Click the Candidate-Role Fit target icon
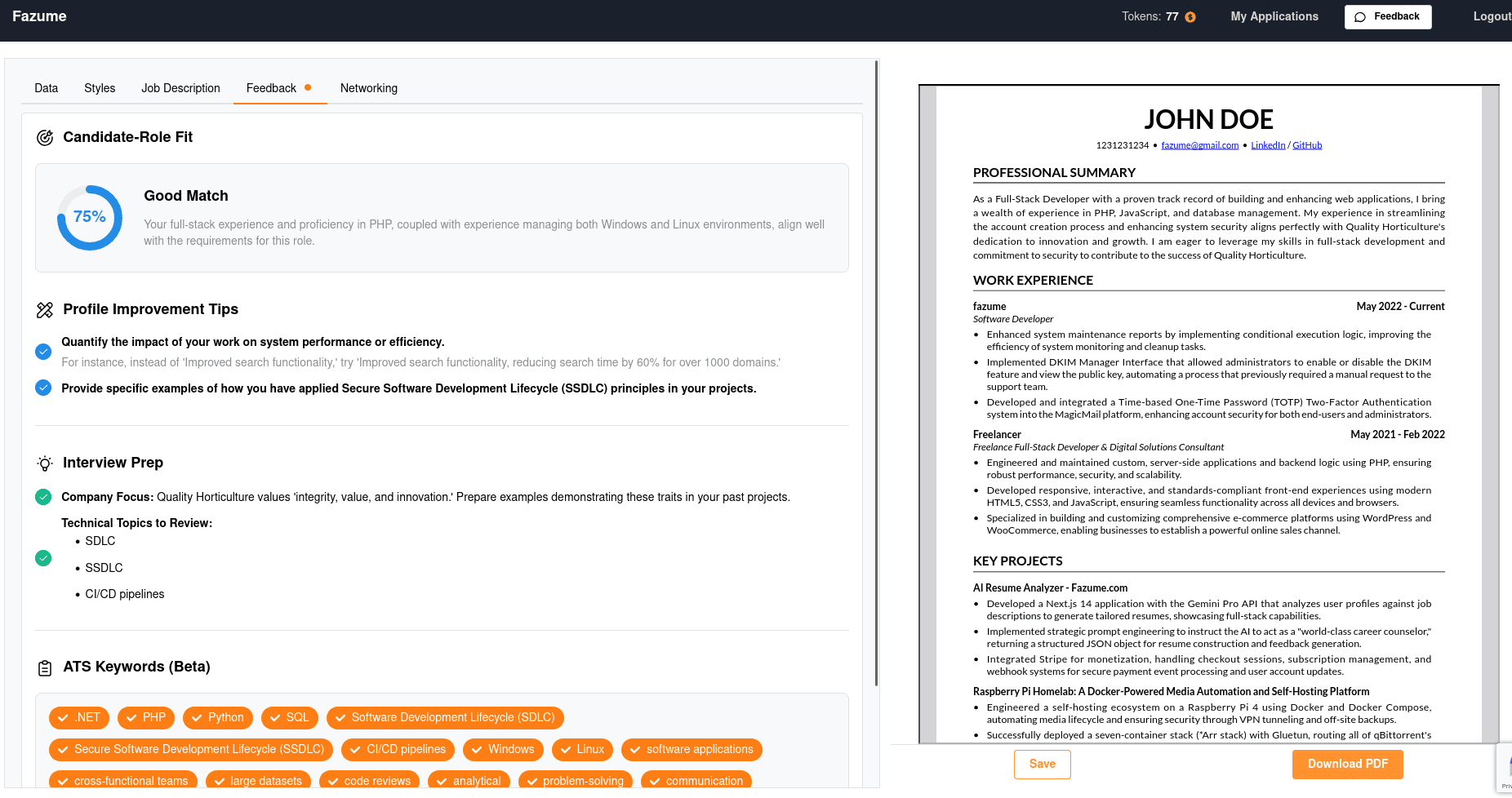The width and height of the screenshot is (1512, 798). 45,138
